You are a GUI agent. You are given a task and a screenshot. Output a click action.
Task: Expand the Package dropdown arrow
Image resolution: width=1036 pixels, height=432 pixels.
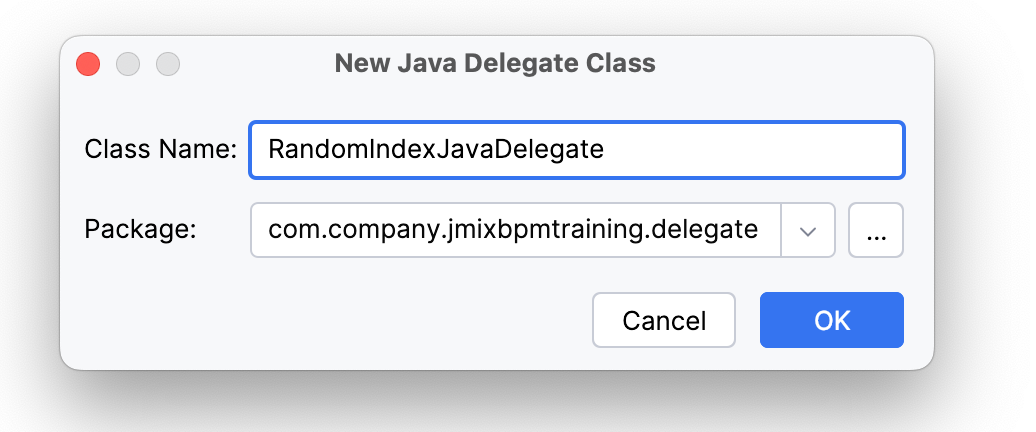coord(808,231)
